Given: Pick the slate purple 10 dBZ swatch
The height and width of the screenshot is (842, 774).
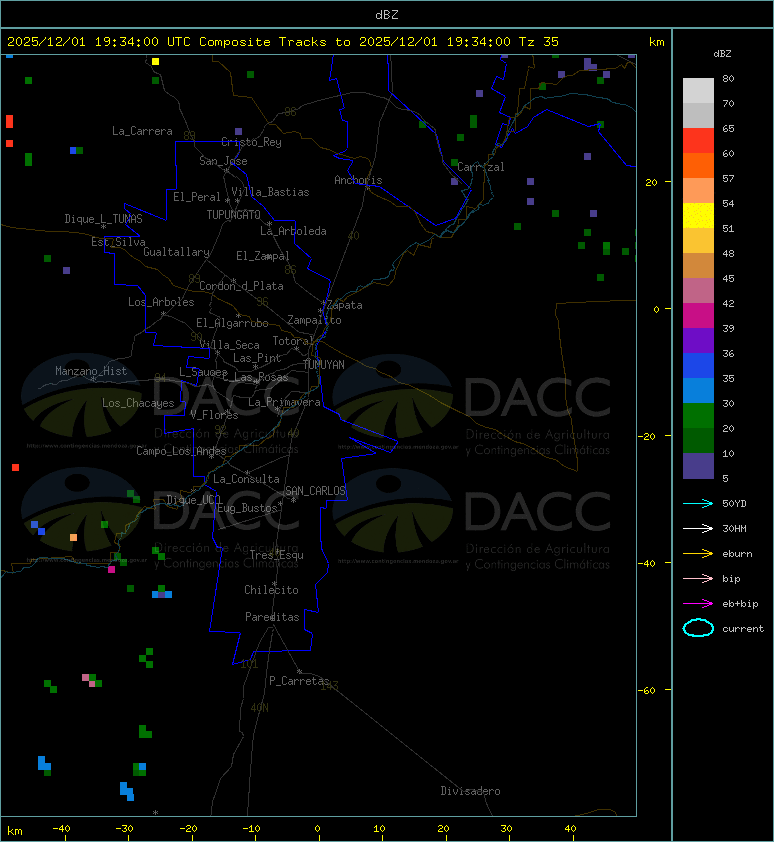Looking at the screenshot, I should pos(698,466).
